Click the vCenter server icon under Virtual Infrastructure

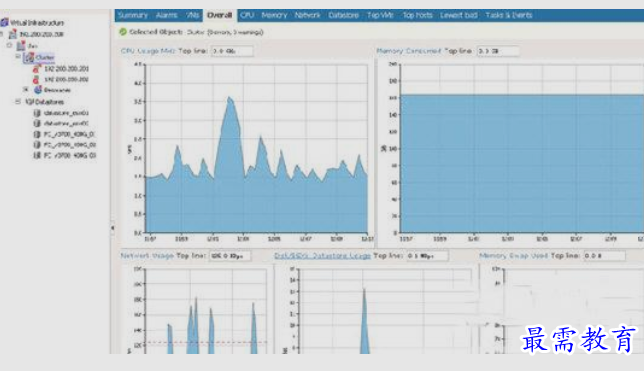(x=13, y=34)
